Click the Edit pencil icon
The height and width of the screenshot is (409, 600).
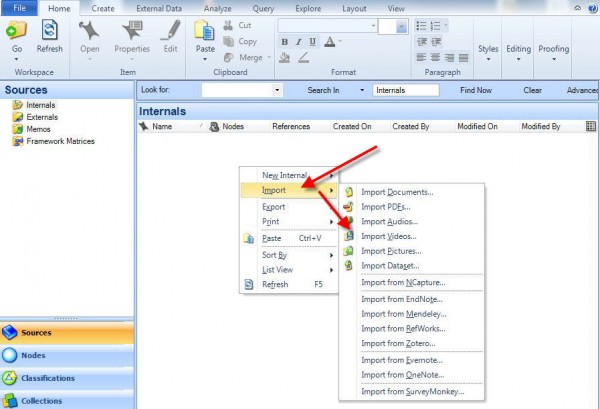coord(171,31)
